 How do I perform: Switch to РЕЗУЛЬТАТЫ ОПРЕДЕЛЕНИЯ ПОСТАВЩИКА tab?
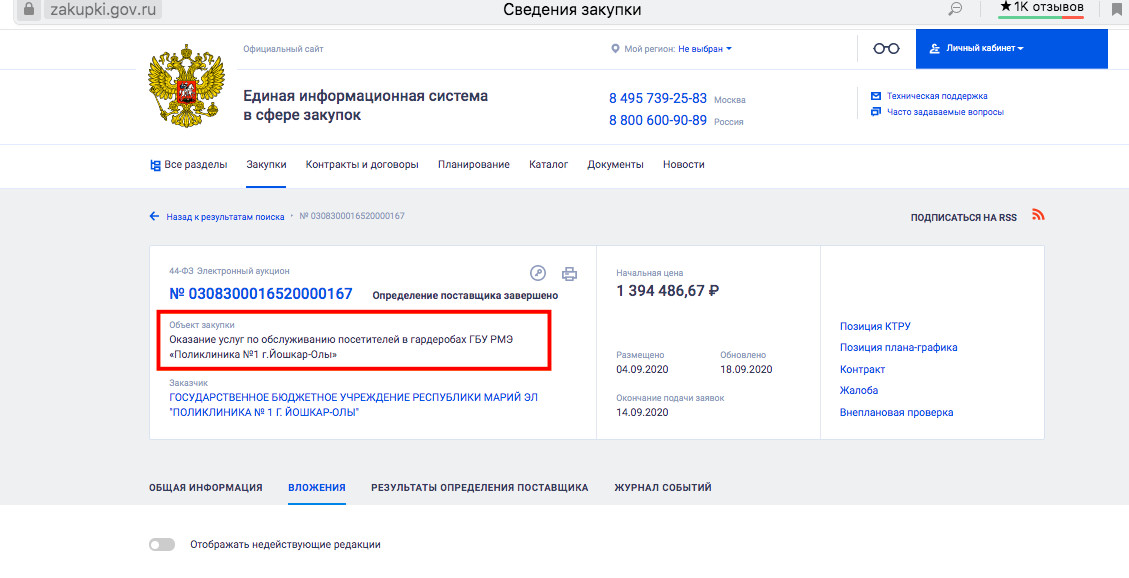480,487
